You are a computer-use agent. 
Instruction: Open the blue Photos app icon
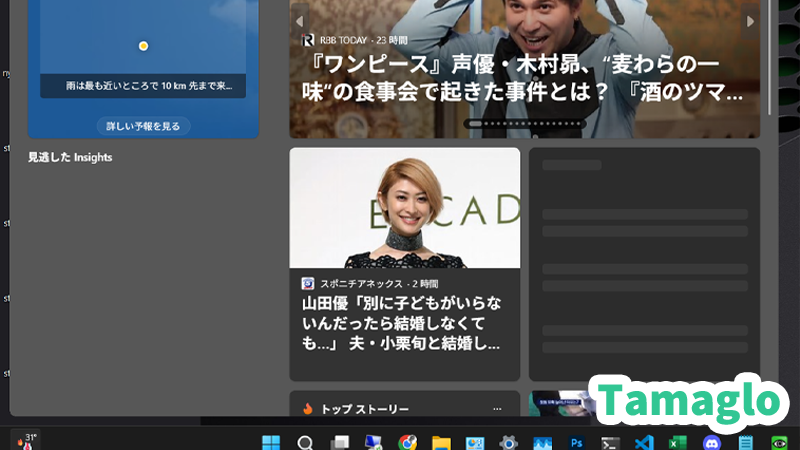[x=542, y=442]
